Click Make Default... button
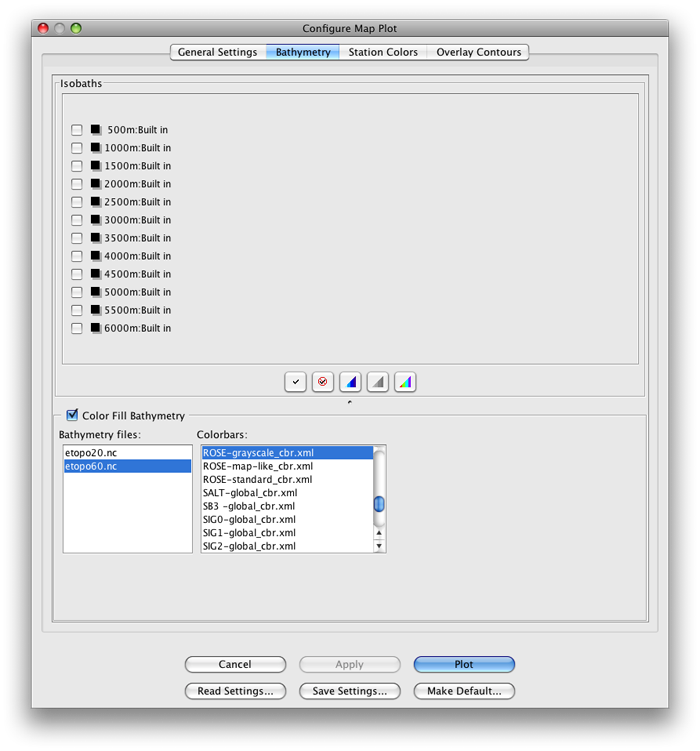This screenshot has width=700, height=751. coord(464,691)
